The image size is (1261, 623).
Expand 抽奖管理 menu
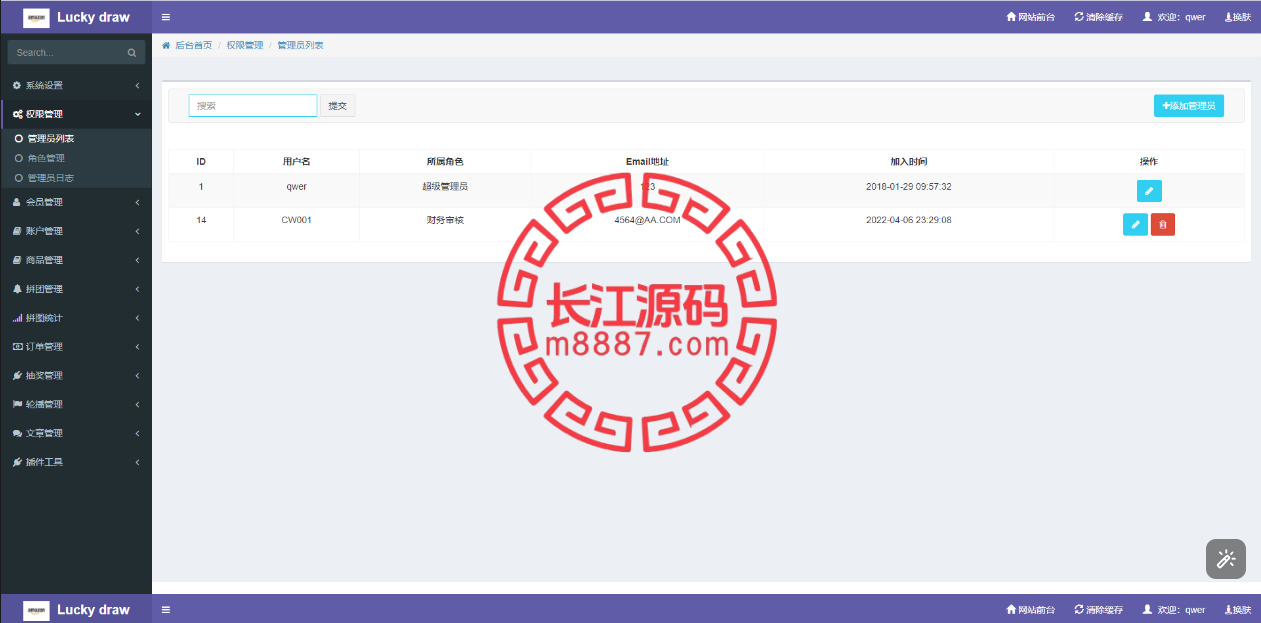coord(76,376)
